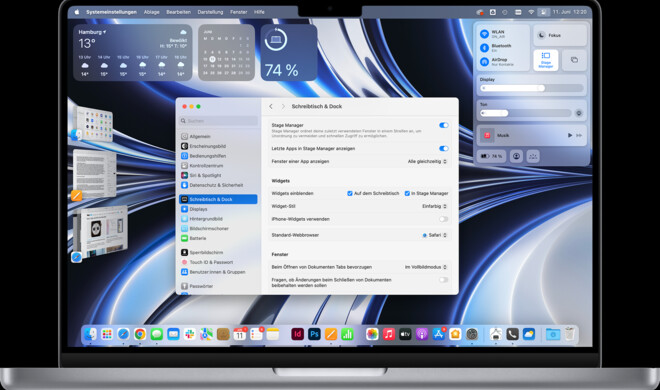Go back with the left chevron button
Viewport: 660px width, 390px height.
271,106
